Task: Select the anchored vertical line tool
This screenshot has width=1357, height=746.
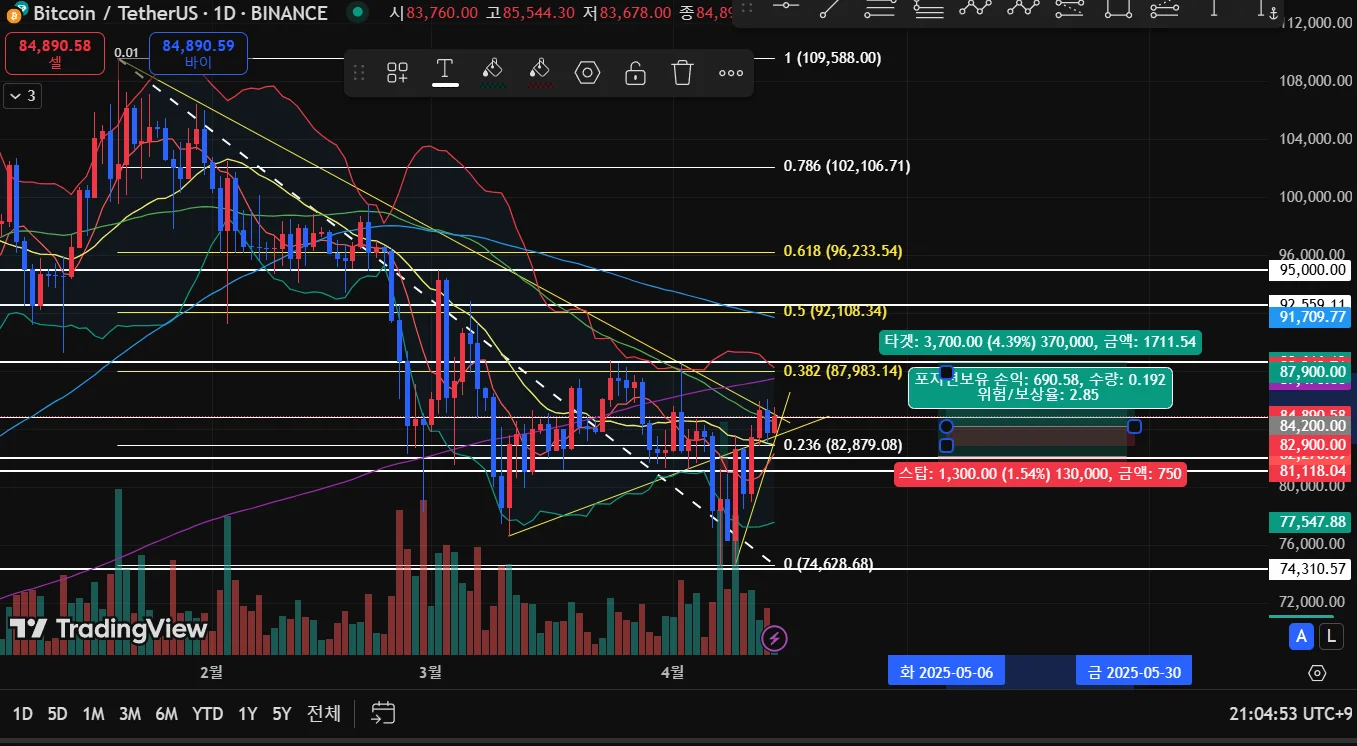Action: [x=1269, y=9]
